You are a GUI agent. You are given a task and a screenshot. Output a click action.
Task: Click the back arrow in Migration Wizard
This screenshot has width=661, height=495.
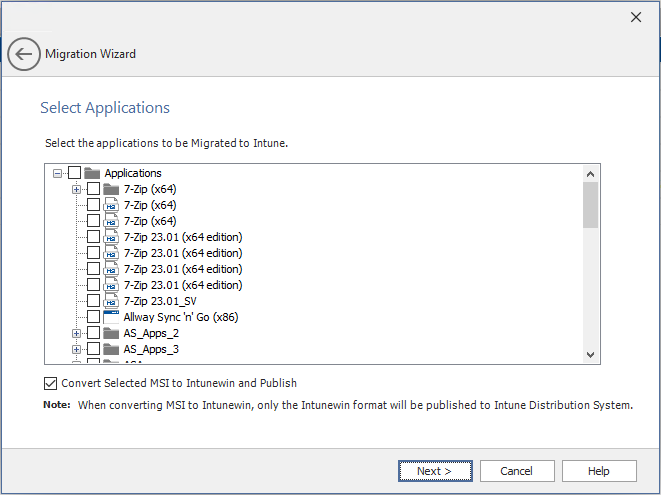click(24, 54)
